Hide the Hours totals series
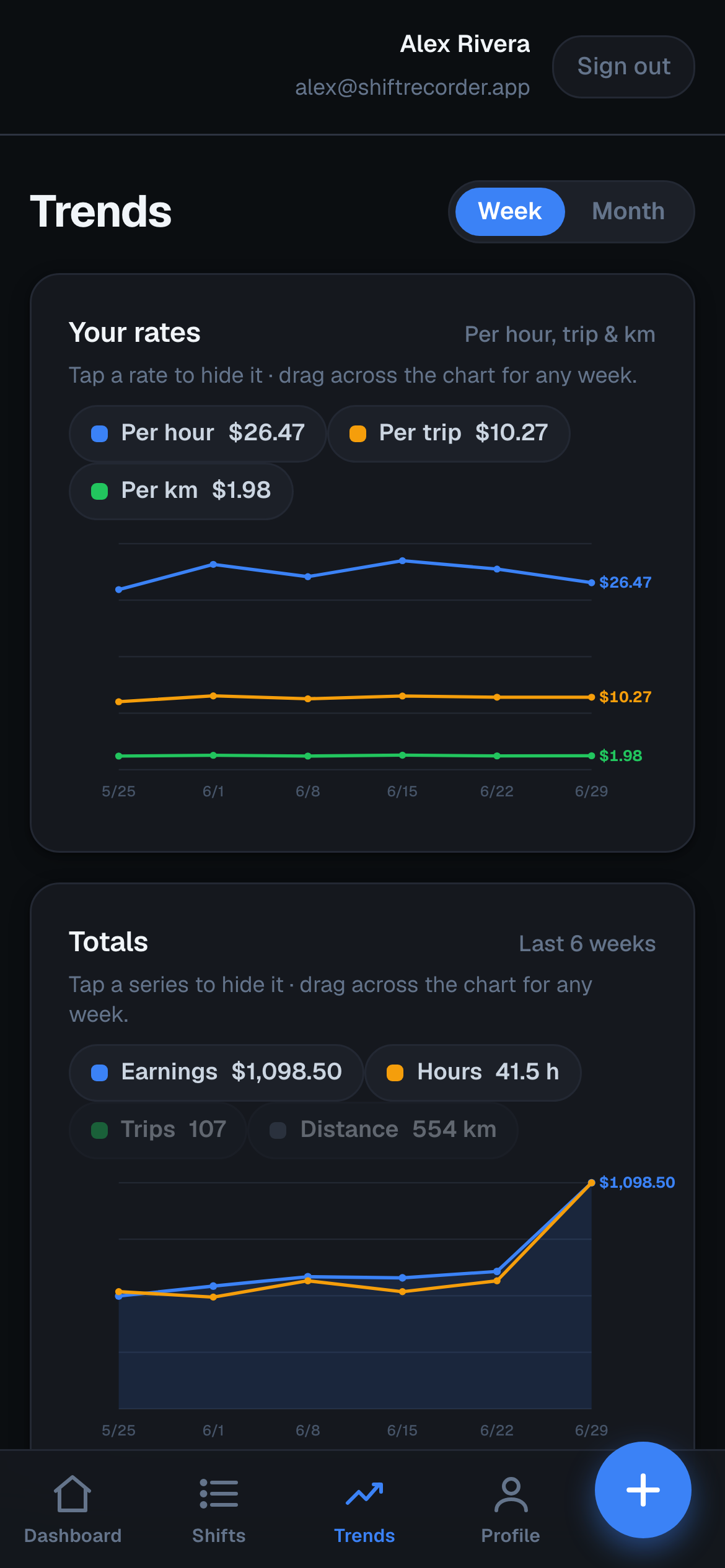This screenshot has width=725, height=1568. coord(473,1072)
